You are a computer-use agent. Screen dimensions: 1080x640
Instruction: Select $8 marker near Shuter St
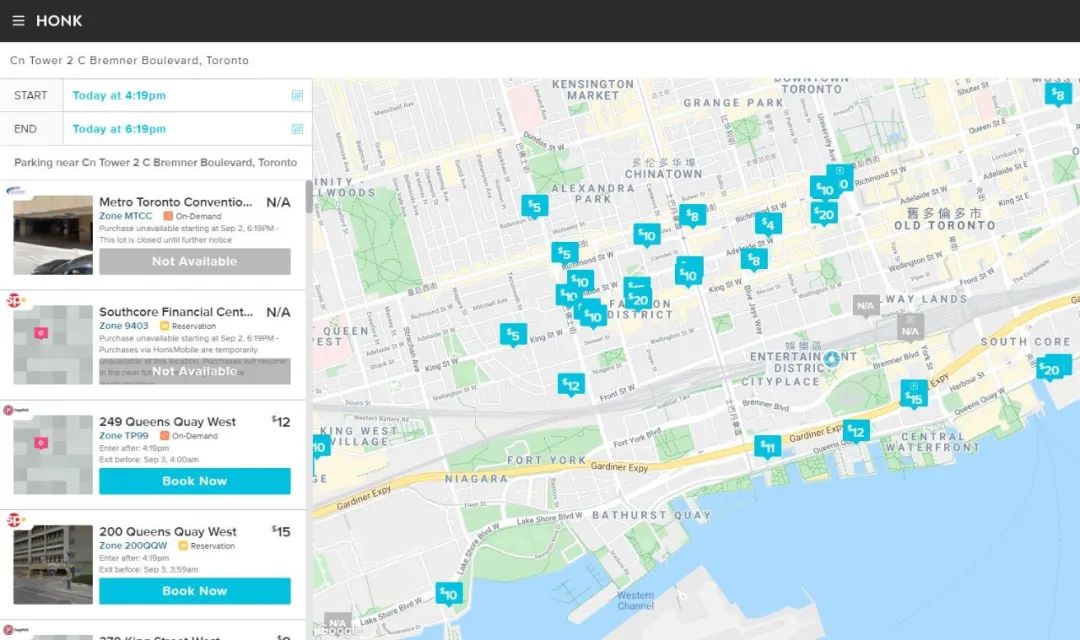pyautogui.click(x=1058, y=94)
